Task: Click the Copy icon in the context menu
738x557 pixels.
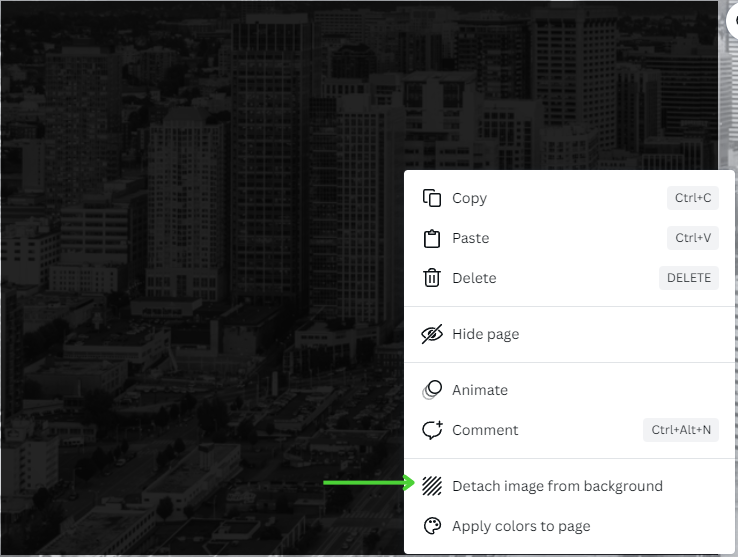Action: tap(432, 198)
